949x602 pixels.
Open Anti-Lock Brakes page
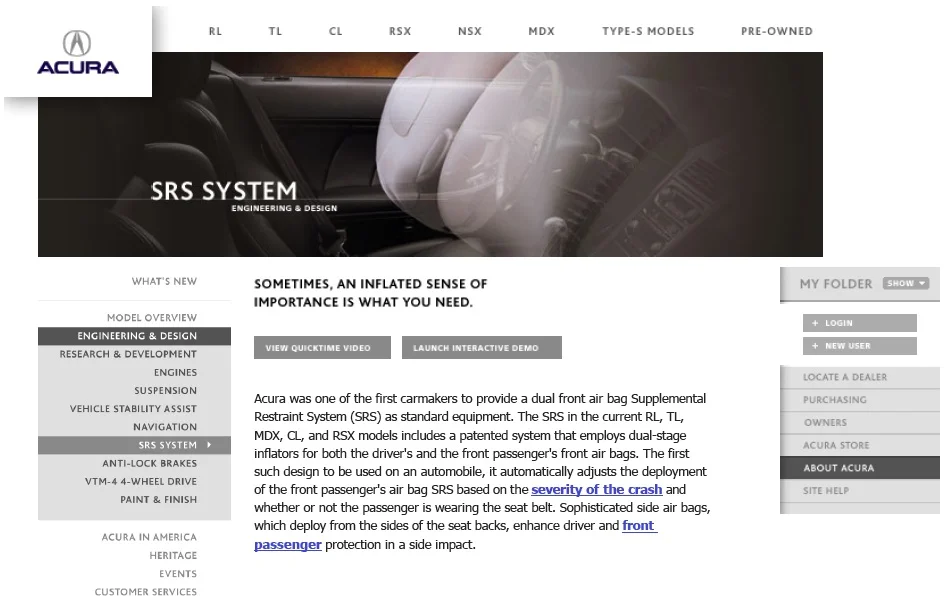(149, 463)
